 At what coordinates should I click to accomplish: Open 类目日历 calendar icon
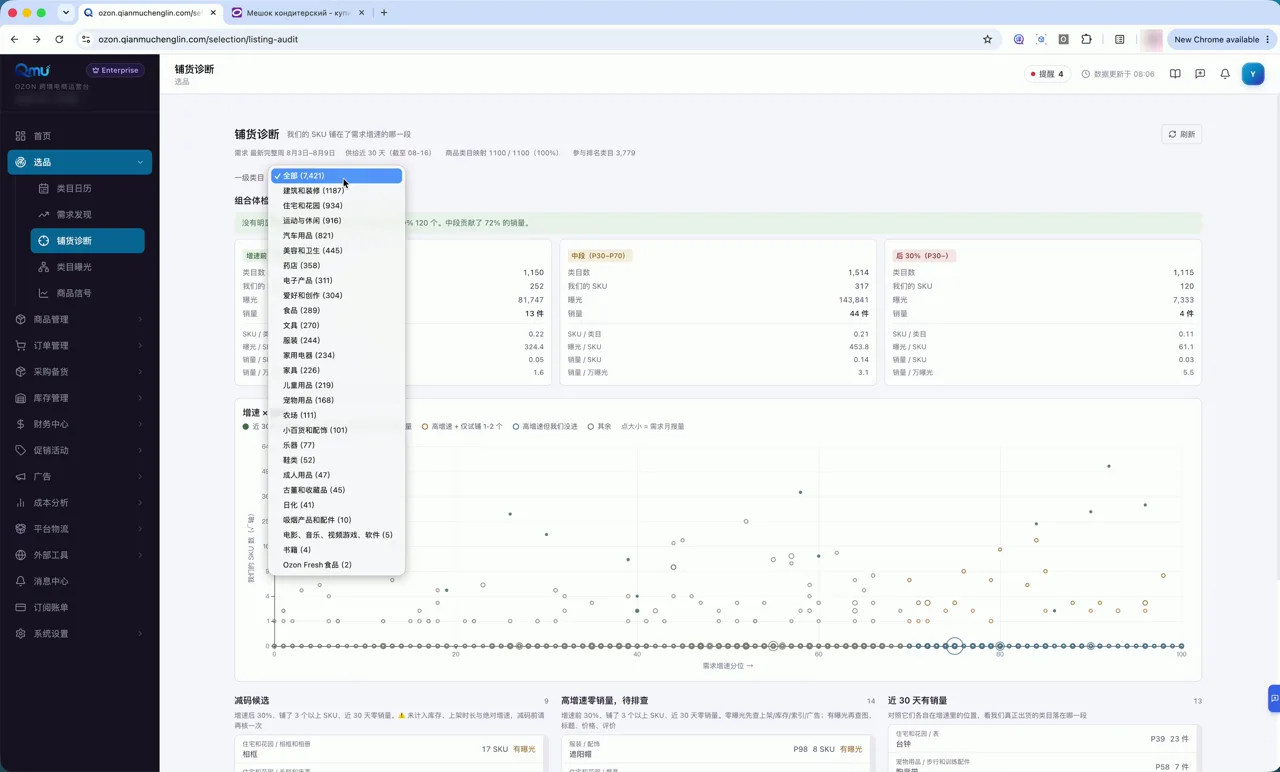(44, 188)
